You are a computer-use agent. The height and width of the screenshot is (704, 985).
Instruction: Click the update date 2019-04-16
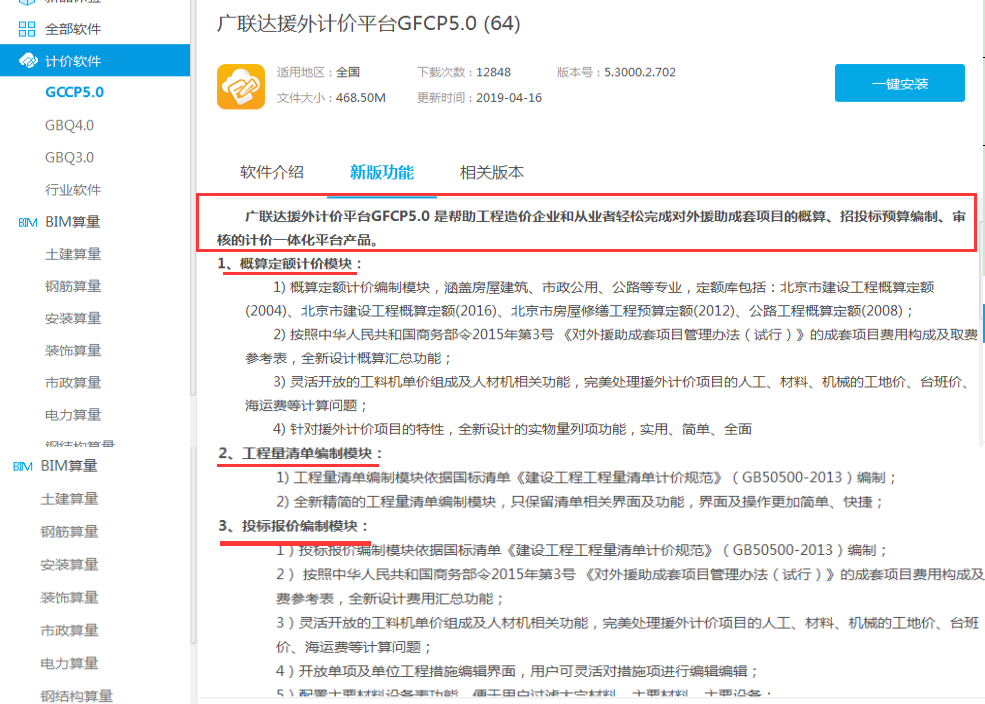click(509, 98)
